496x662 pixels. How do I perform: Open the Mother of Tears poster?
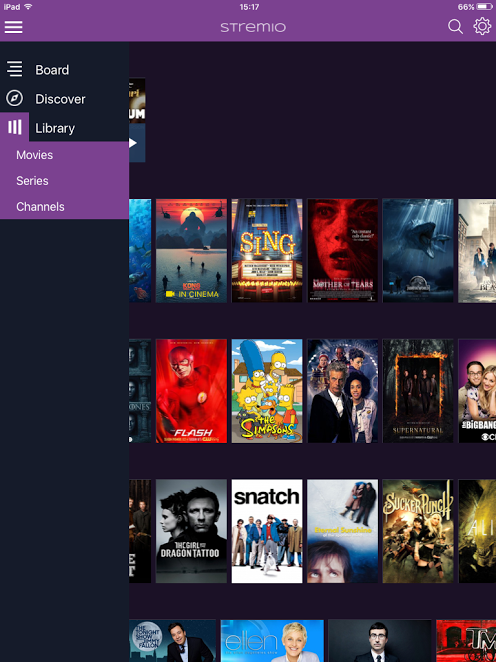click(342, 250)
